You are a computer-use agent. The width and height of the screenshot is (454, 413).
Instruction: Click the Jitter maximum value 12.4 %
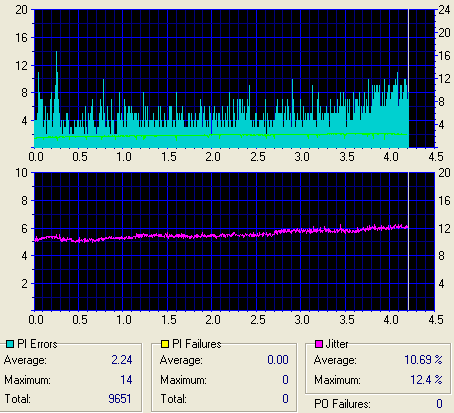pyautogui.click(x=426, y=380)
